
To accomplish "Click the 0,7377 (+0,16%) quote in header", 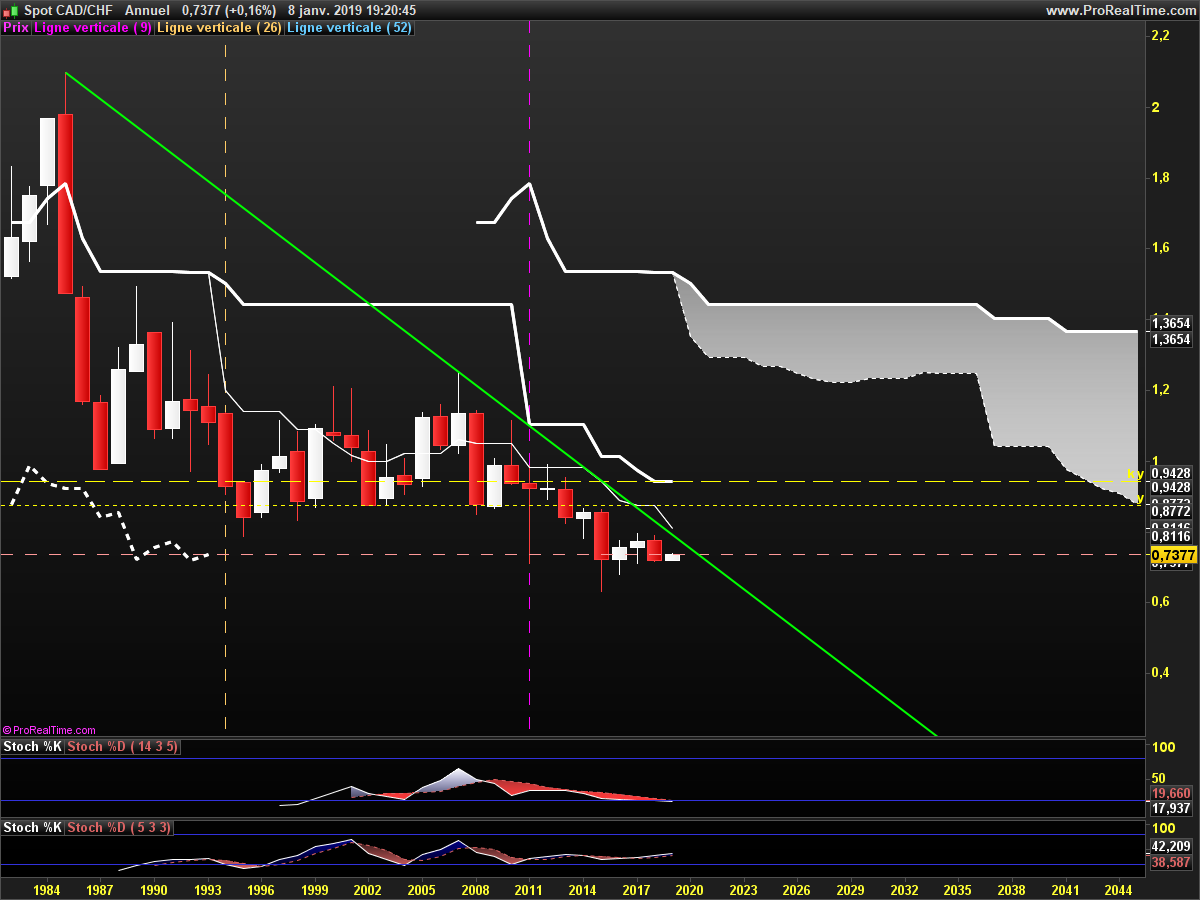I will pos(229,10).
